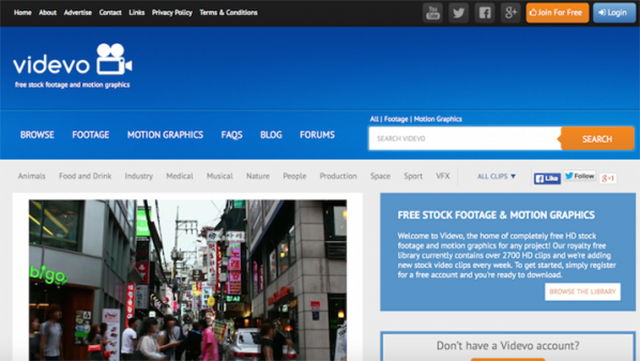Image resolution: width=640 pixels, height=361 pixels.
Task: Open the Google Plus icon in top bar
Action: pos(511,13)
